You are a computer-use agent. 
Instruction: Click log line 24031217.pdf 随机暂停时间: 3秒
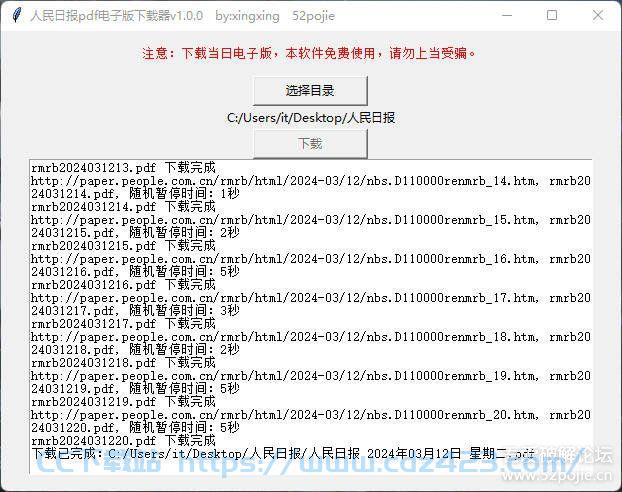coord(135,311)
